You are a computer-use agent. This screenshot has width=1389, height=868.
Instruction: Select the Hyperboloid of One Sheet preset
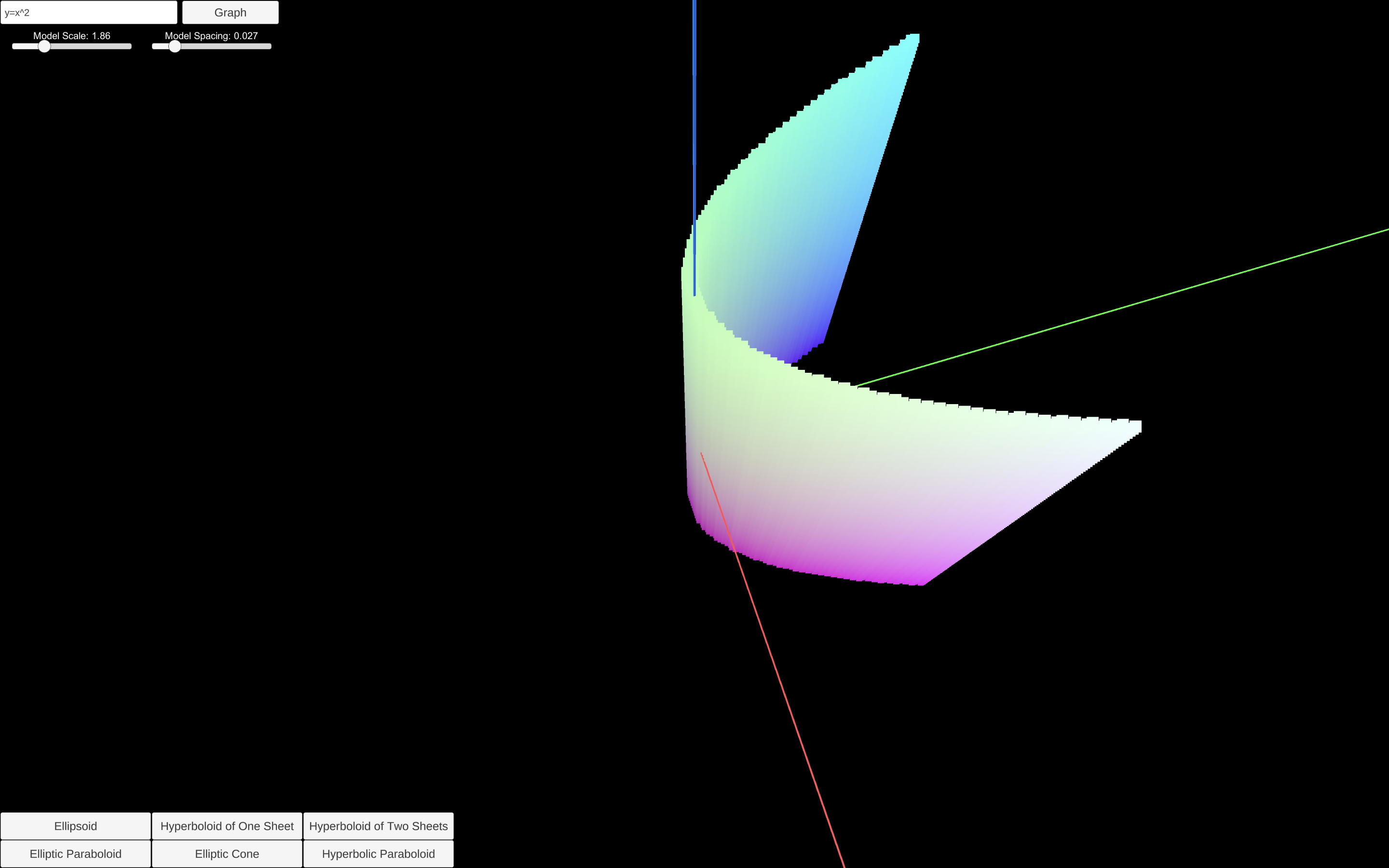pyautogui.click(x=227, y=826)
